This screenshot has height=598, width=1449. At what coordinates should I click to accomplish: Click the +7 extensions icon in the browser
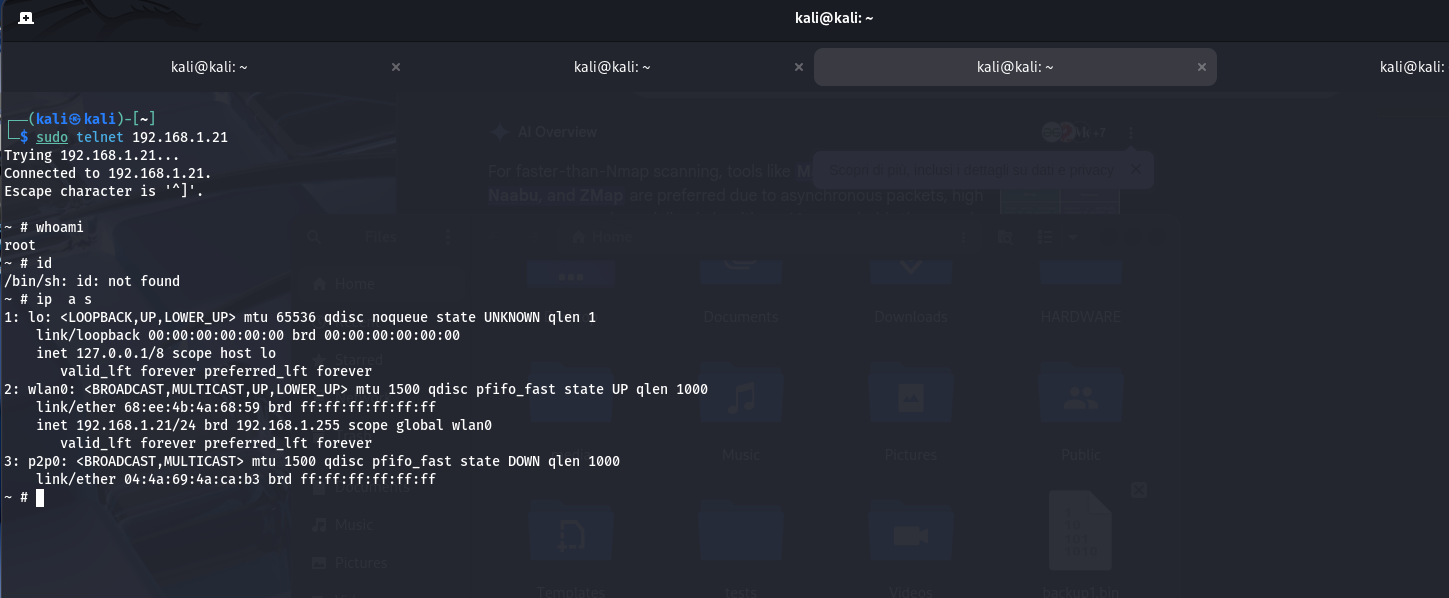1097,131
